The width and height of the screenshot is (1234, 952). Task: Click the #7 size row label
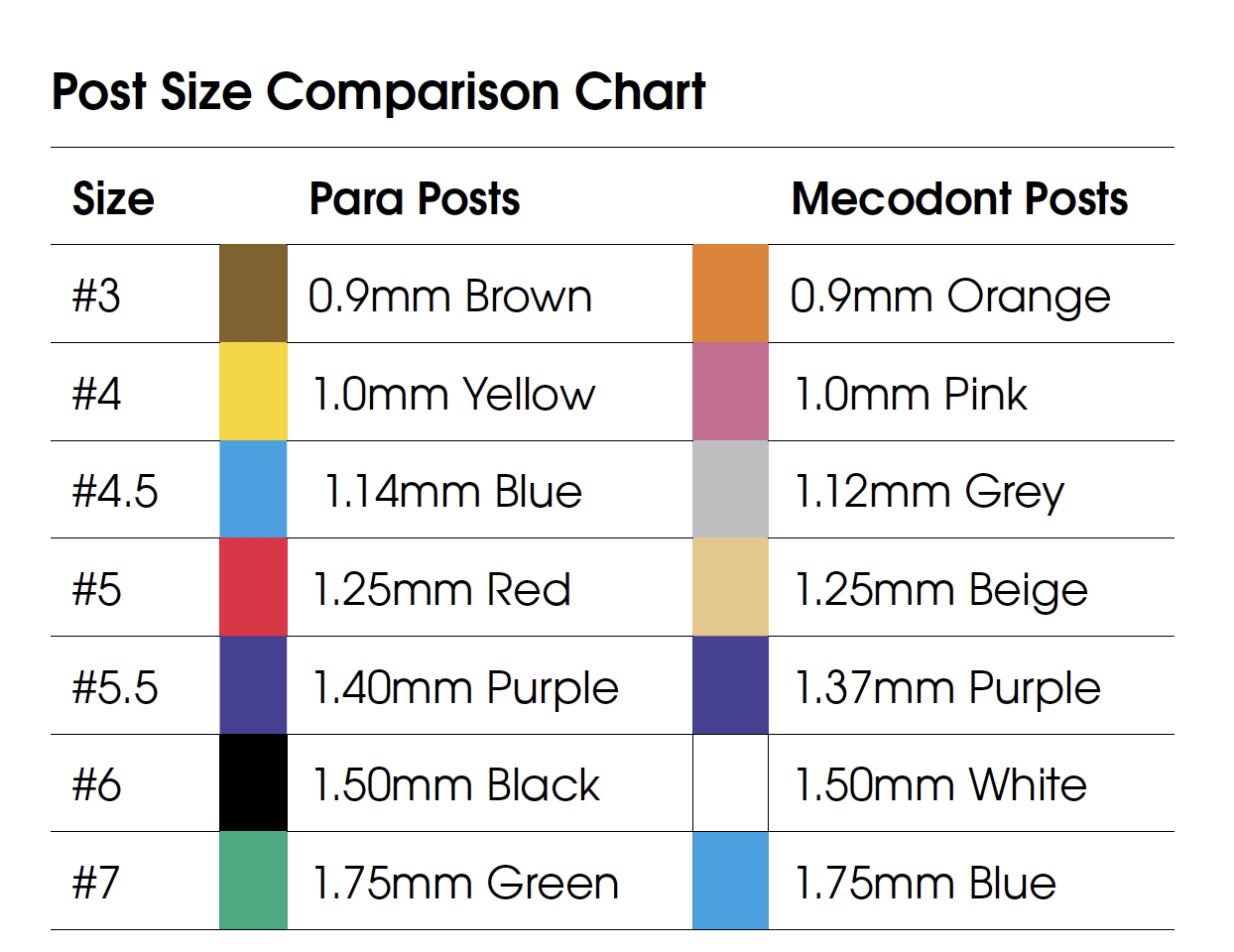click(96, 883)
